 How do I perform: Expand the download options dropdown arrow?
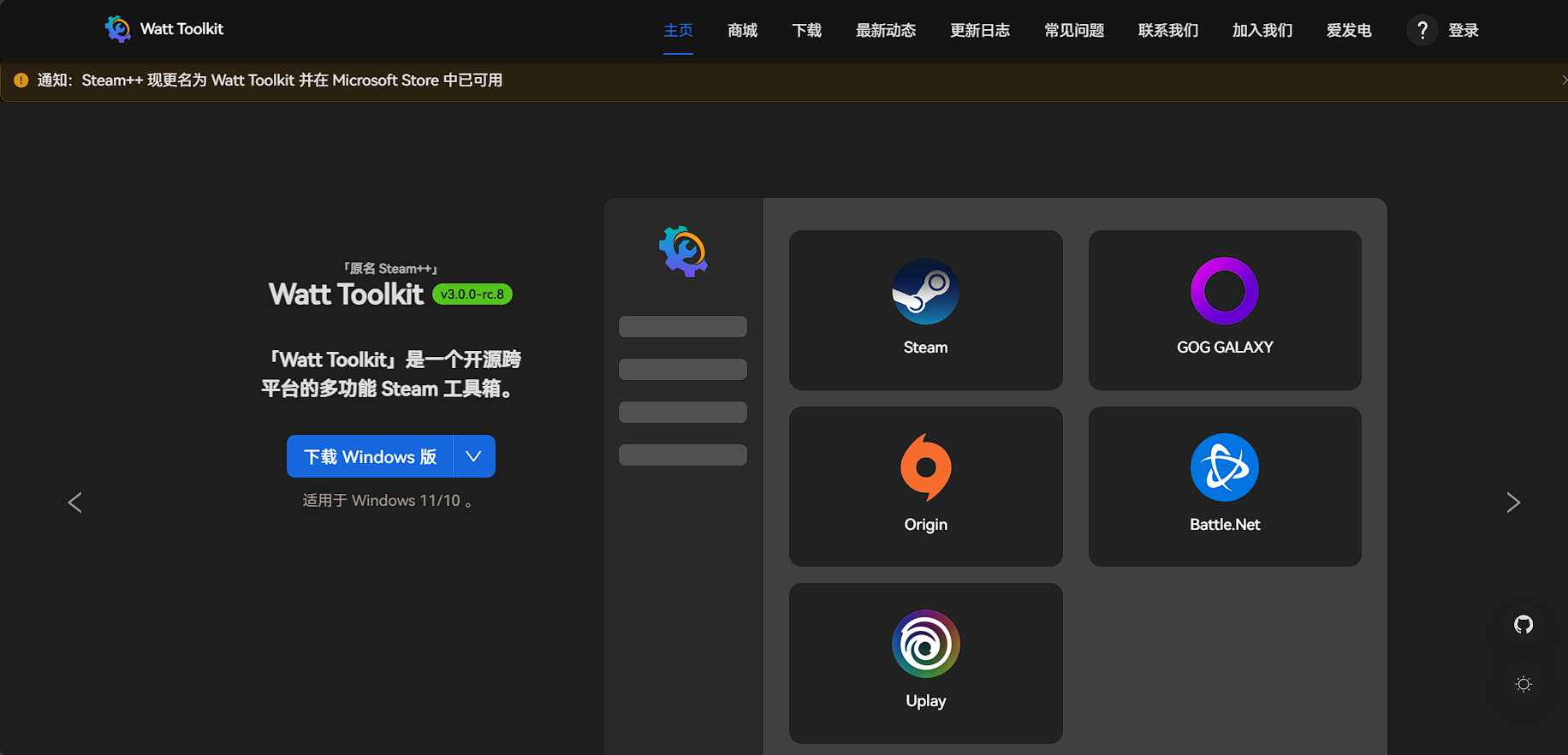[474, 456]
